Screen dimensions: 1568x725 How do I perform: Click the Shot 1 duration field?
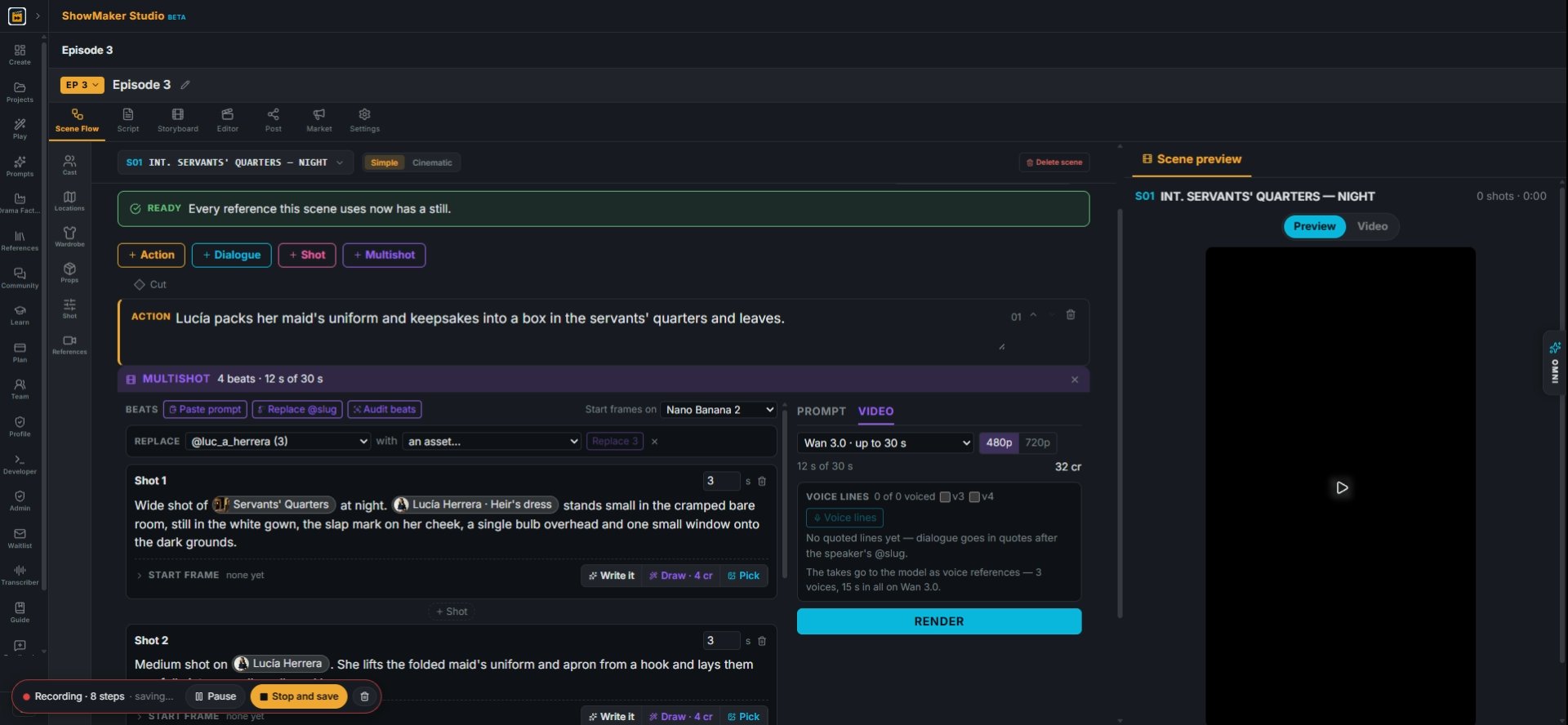pos(721,481)
